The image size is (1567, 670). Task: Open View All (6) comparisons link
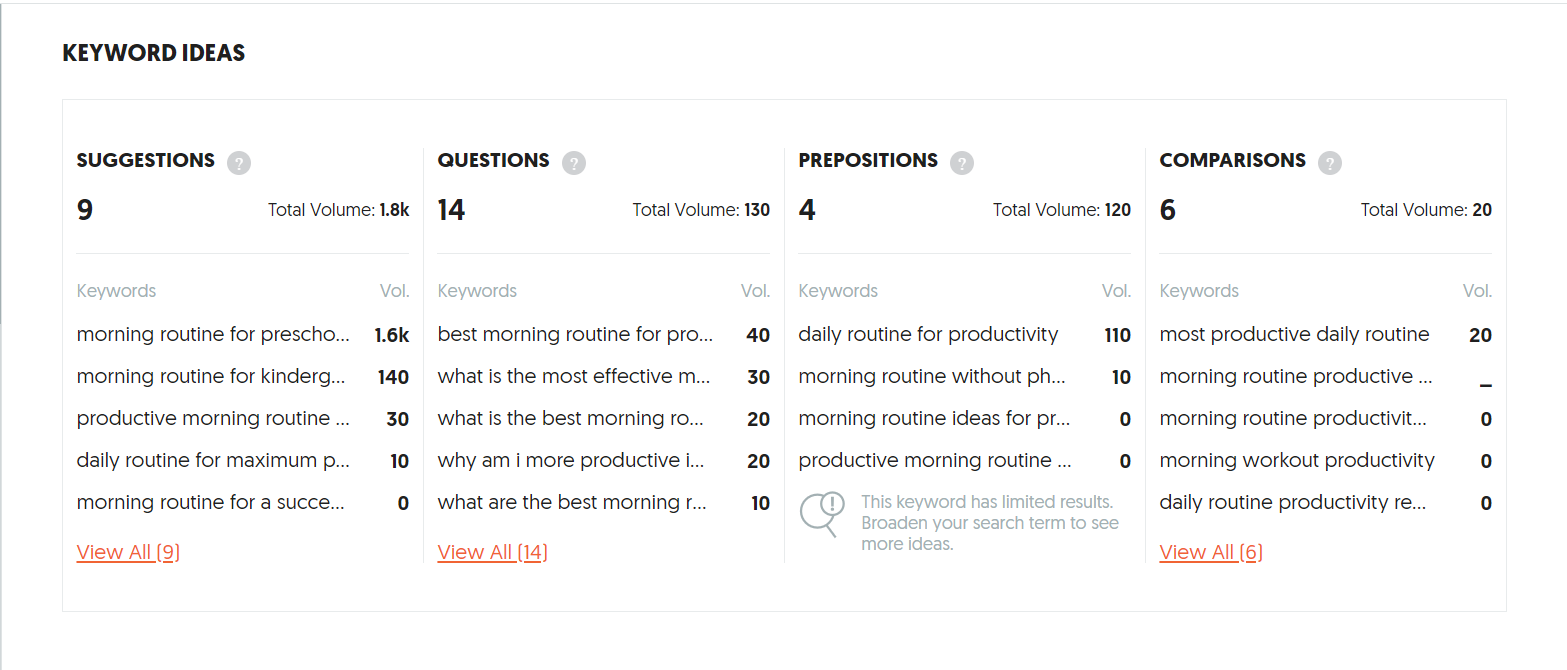coord(1210,552)
